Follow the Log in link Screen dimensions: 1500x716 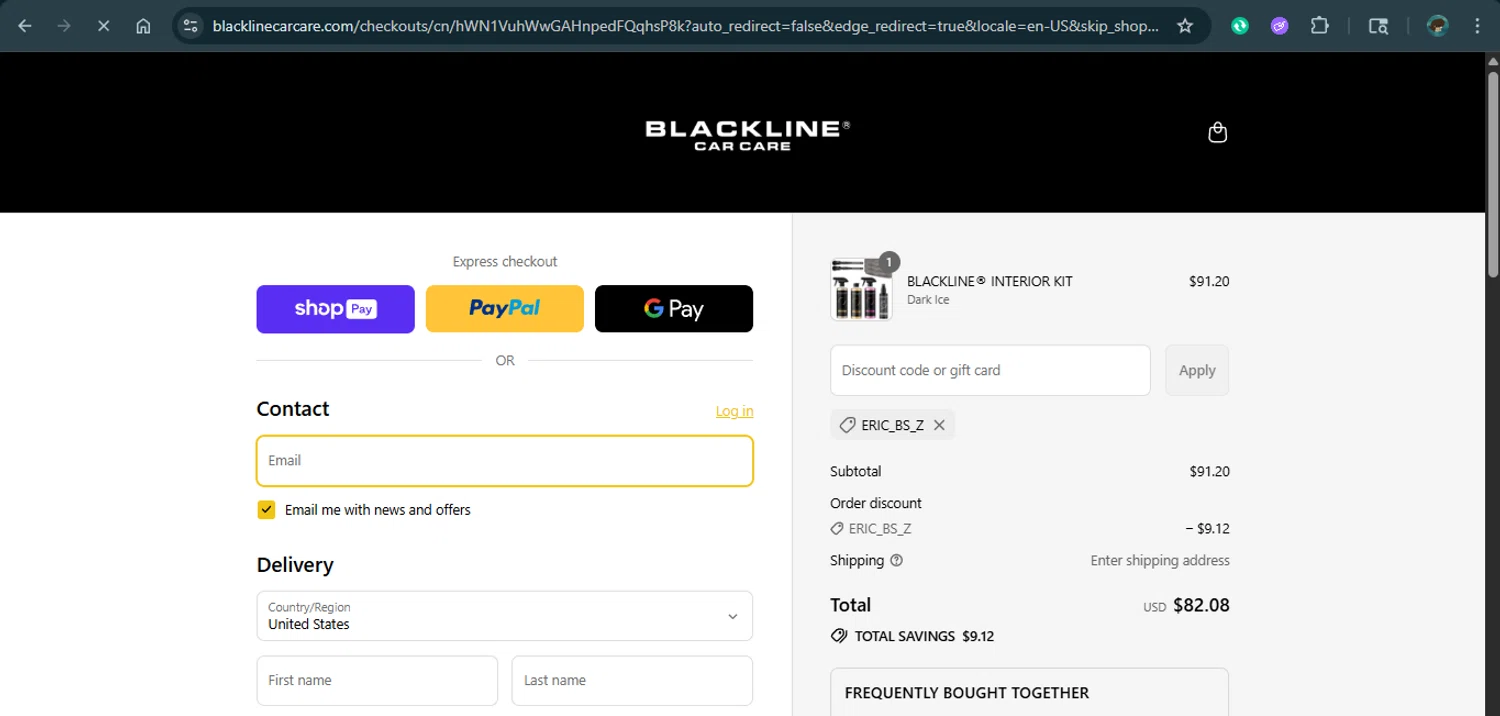(734, 411)
